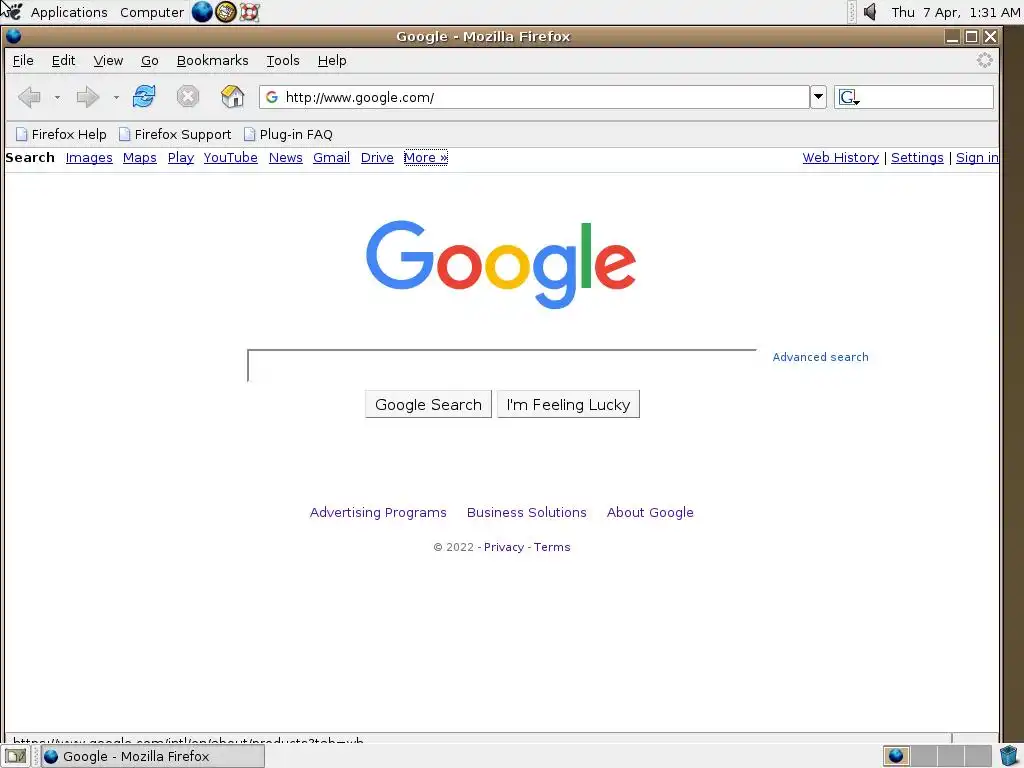Open the View menu
1024x768 pixels.
coord(108,61)
